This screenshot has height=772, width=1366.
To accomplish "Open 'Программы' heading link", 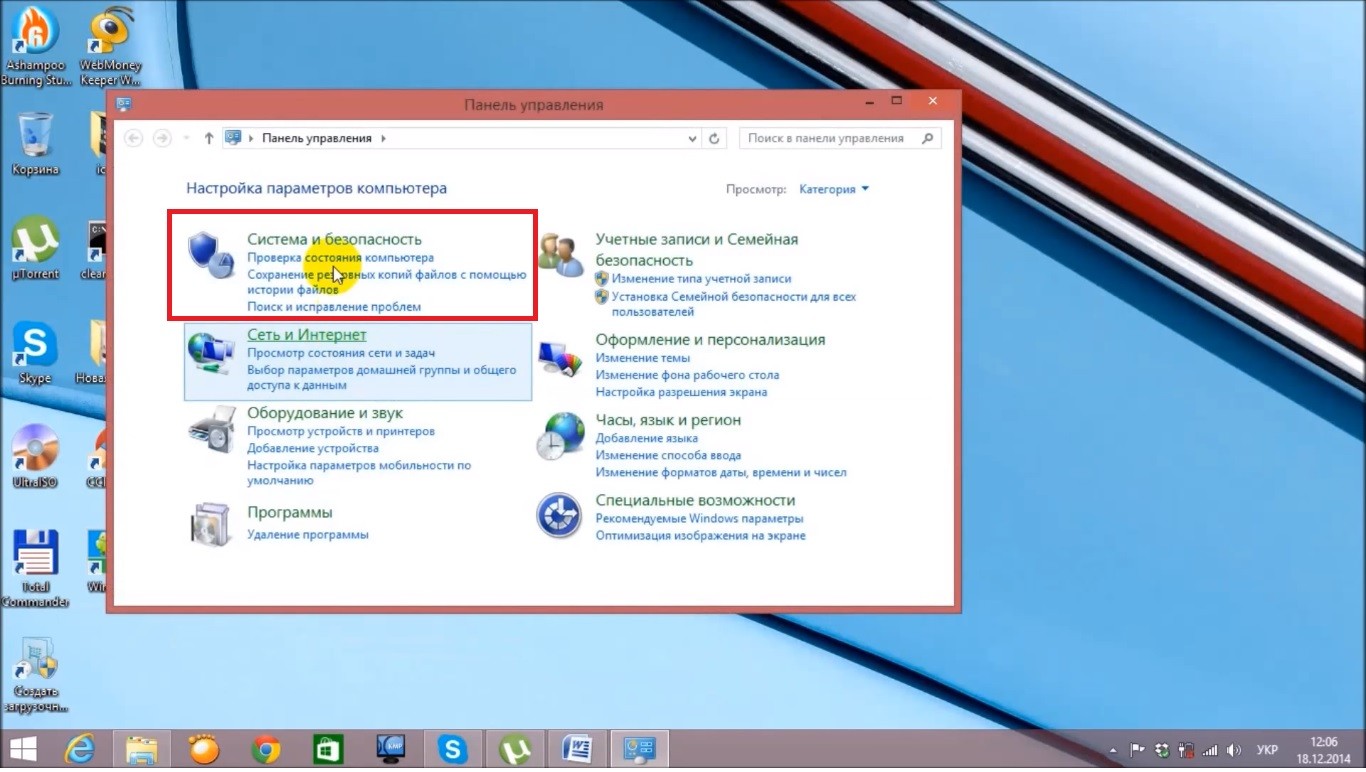I will pos(290,512).
